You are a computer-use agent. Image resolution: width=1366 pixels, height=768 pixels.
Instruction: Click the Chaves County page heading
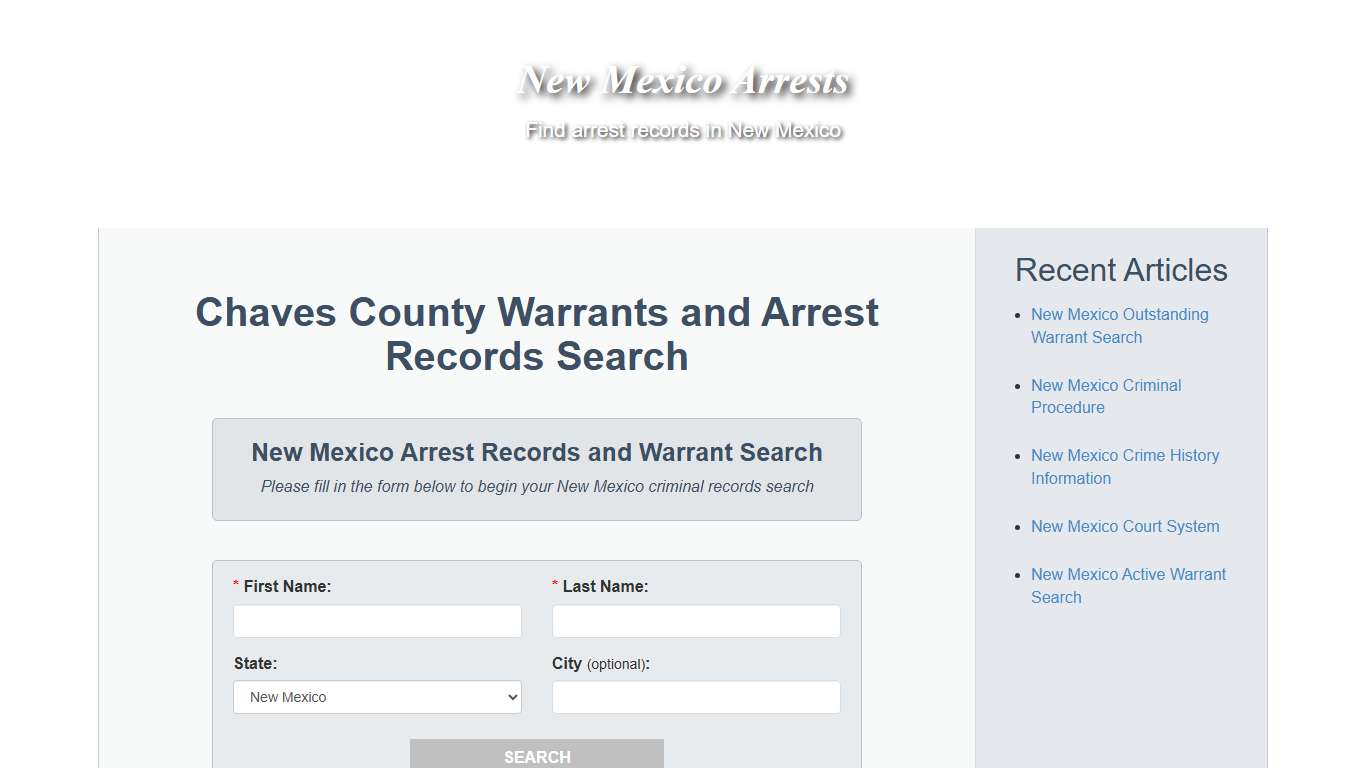coord(537,334)
